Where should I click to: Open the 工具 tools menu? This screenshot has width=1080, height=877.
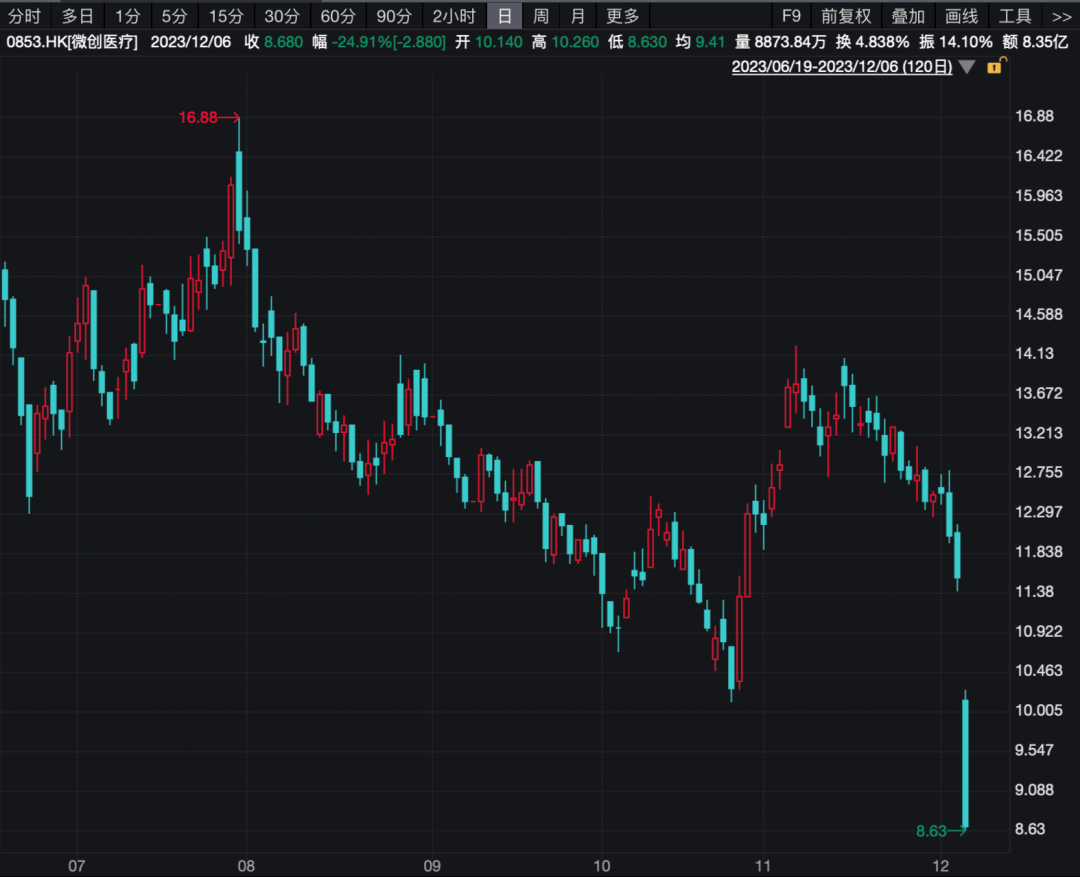pos(1015,16)
